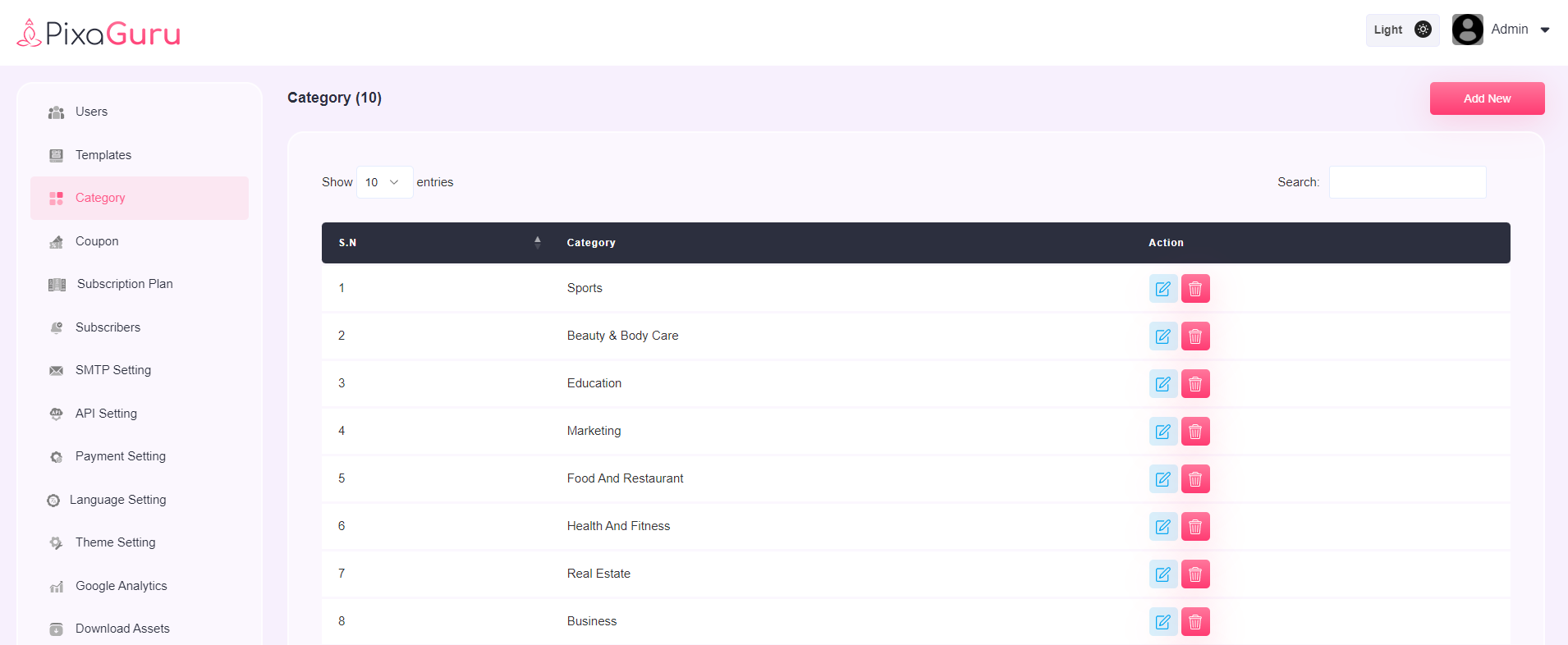
Task: Sort table by S.N column arrow
Action: coord(538,242)
